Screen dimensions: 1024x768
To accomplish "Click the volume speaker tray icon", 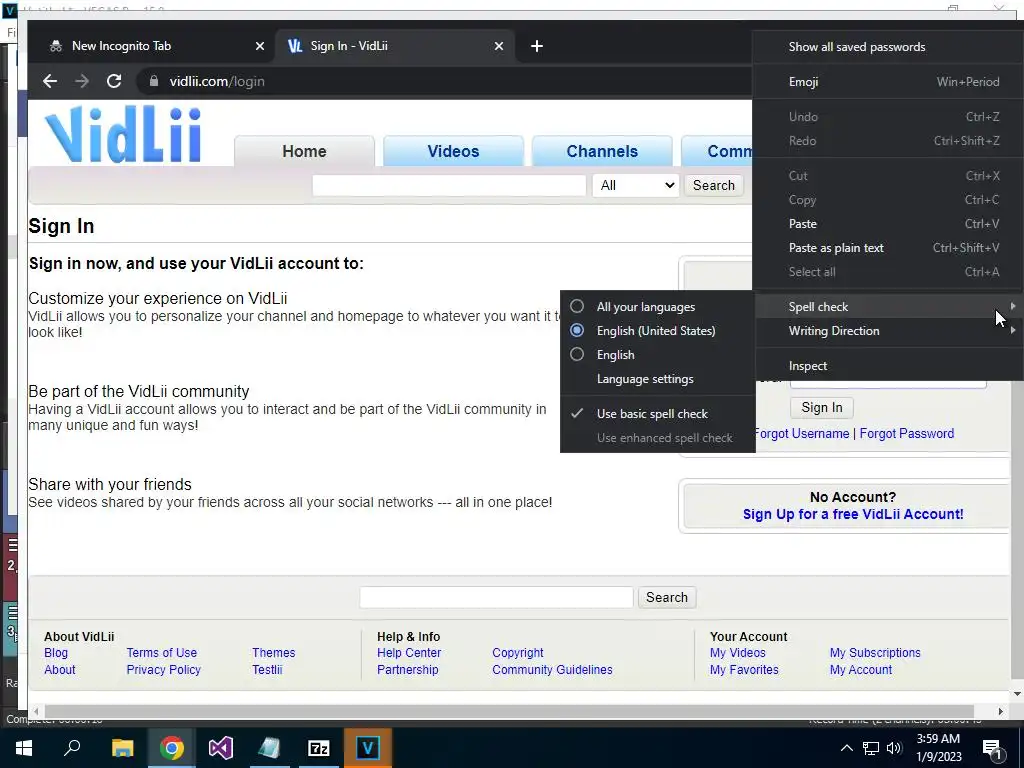I will coord(894,748).
